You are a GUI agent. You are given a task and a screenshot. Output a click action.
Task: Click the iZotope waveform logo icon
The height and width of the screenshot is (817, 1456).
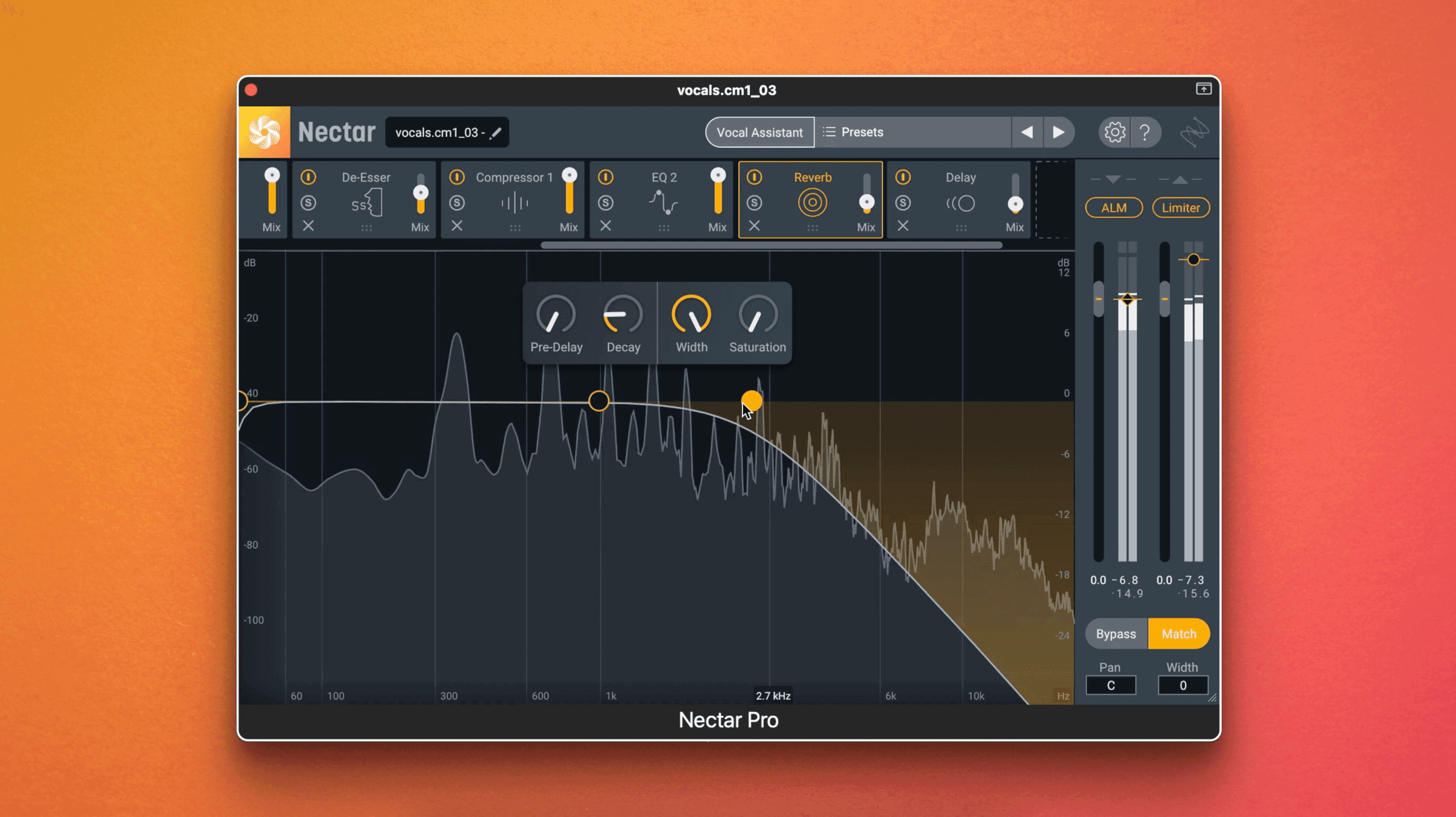coord(1194,132)
